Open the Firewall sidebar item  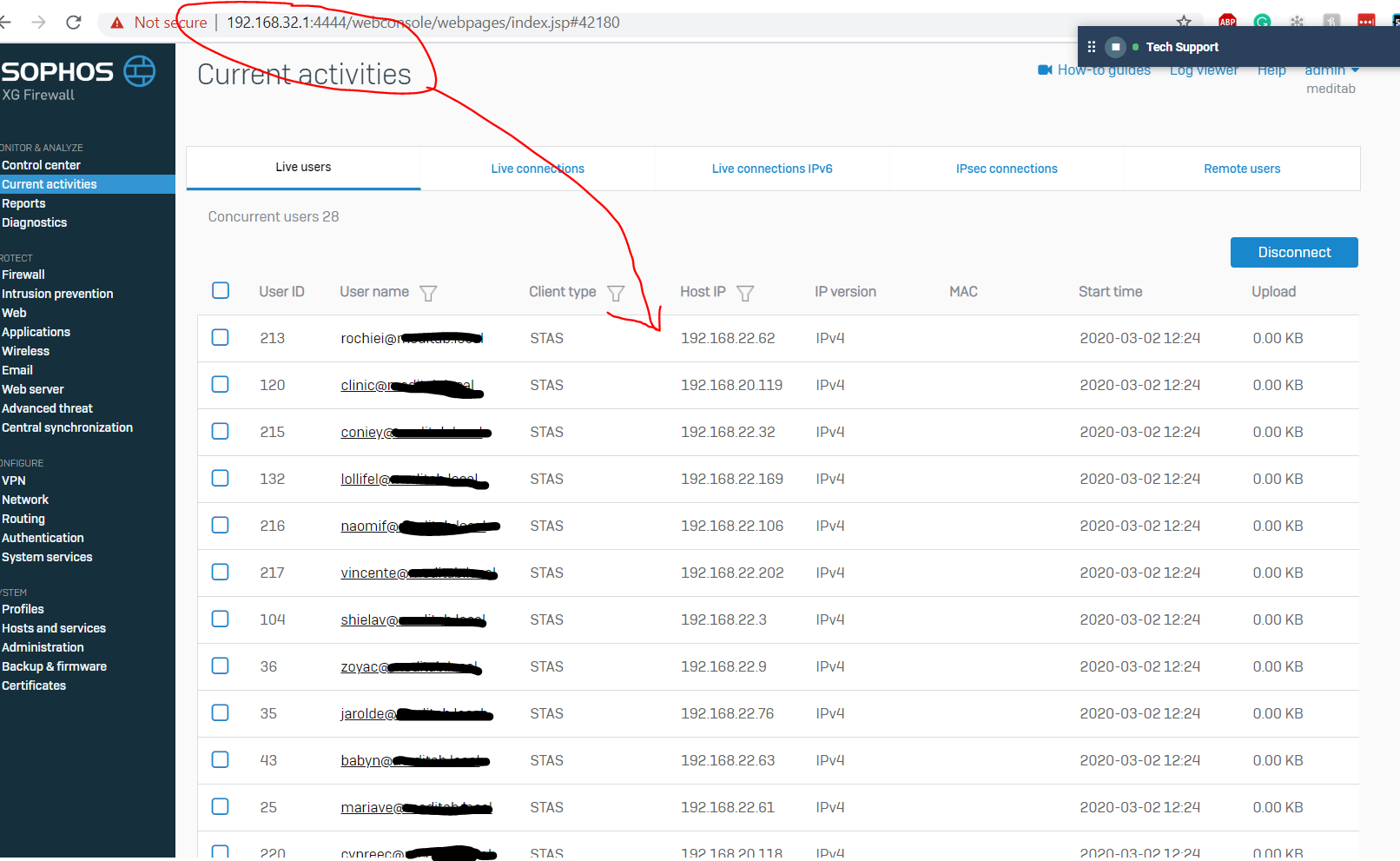point(23,275)
